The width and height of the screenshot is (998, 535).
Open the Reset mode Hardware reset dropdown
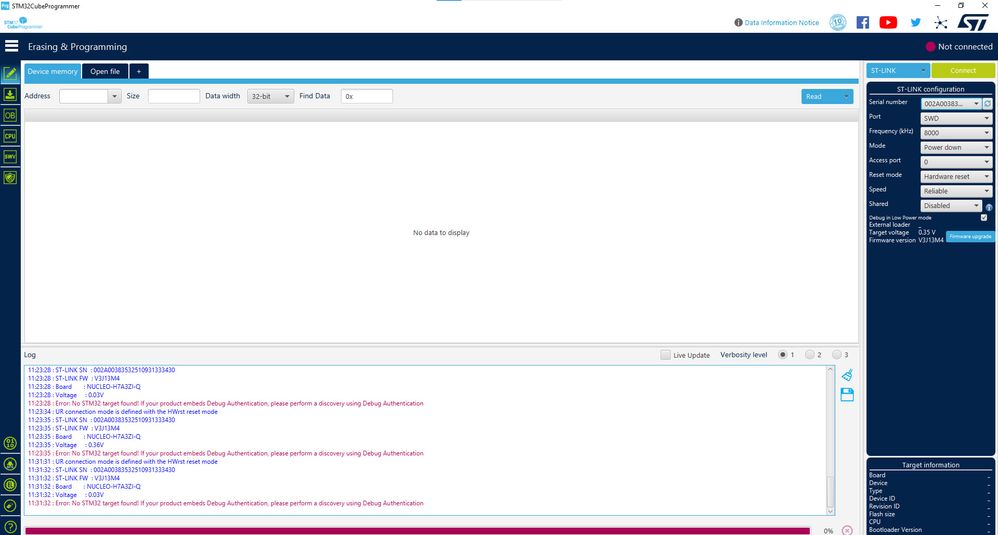(x=956, y=176)
